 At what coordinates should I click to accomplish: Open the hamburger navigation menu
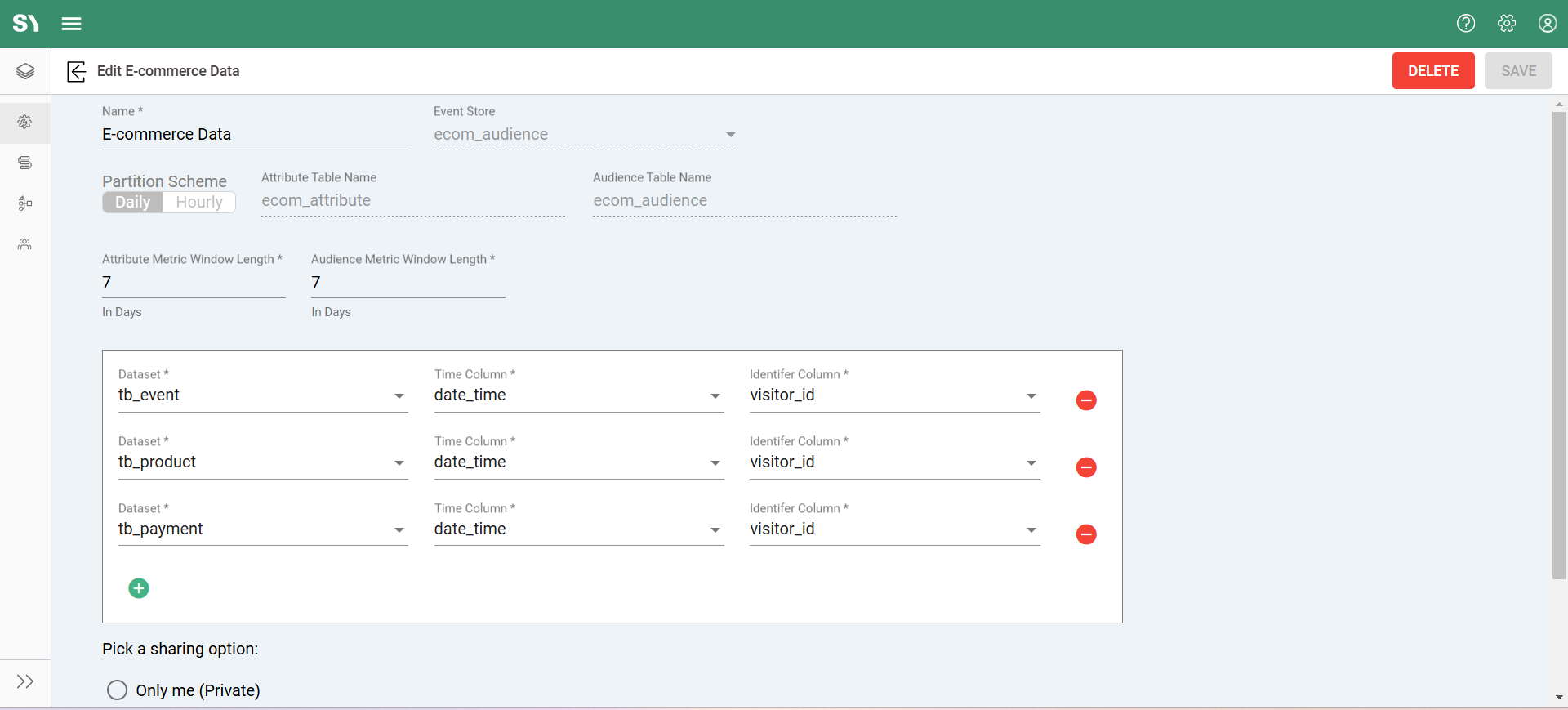(71, 24)
